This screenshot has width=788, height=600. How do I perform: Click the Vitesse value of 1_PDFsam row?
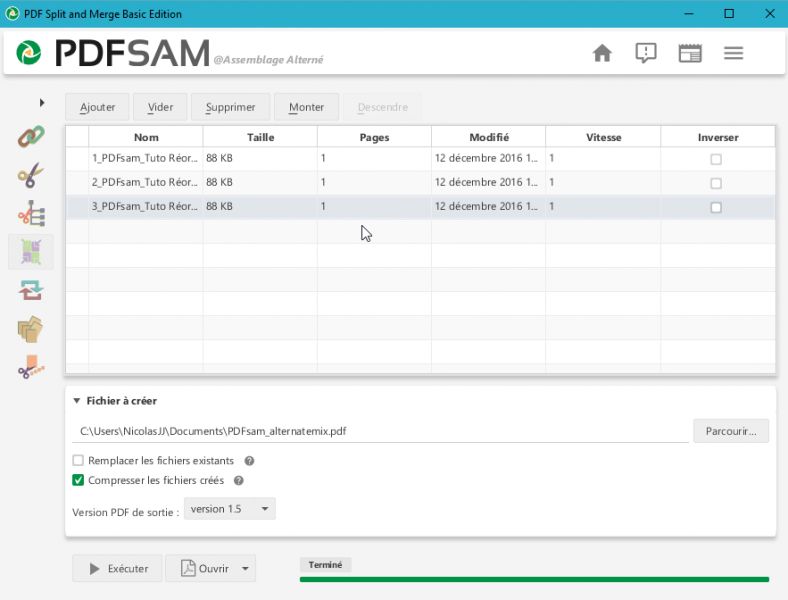[552, 158]
